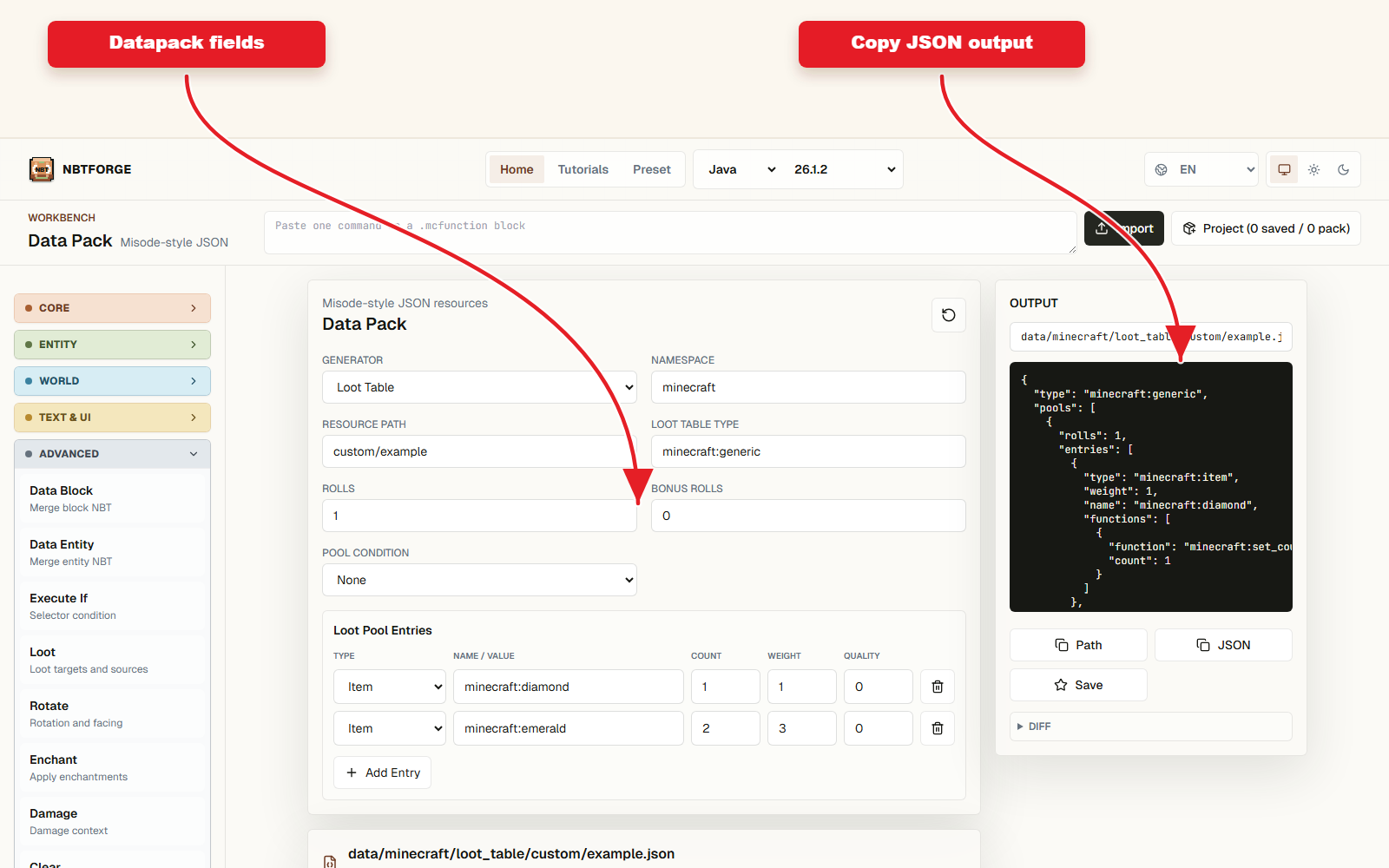Image resolution: width=1389 pixels, height=868 pixels.
Task: Click the output file path field
Action: point(1150,337)
